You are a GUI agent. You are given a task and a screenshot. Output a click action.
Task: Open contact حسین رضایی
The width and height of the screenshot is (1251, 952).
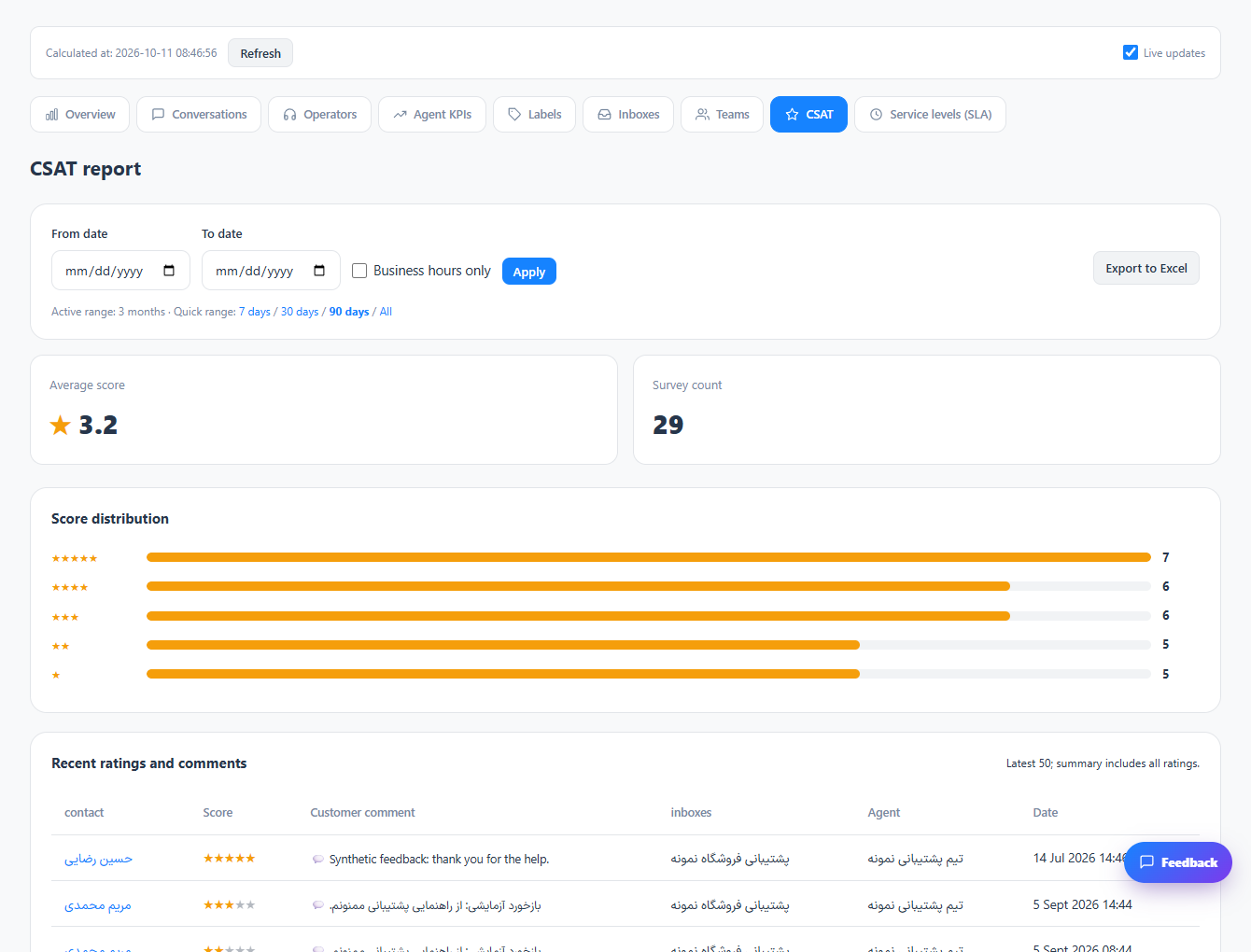(x=98, y=859)
